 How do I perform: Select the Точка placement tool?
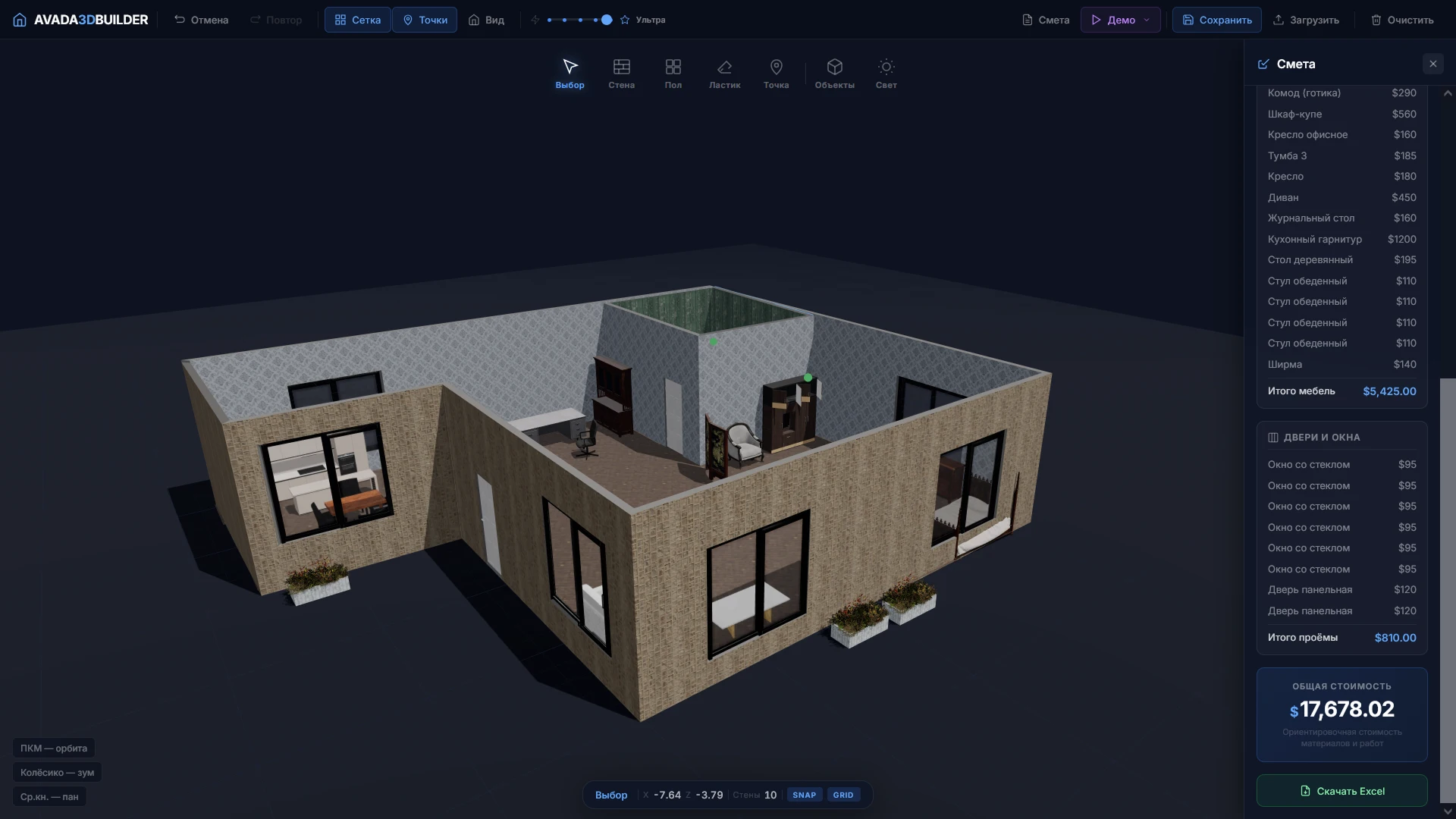(776, 74)
